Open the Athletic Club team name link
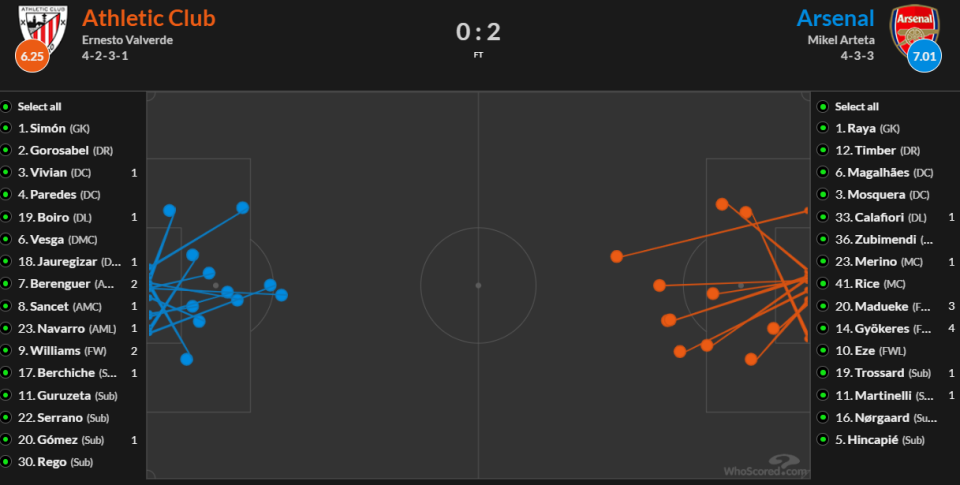 point(148,18)
